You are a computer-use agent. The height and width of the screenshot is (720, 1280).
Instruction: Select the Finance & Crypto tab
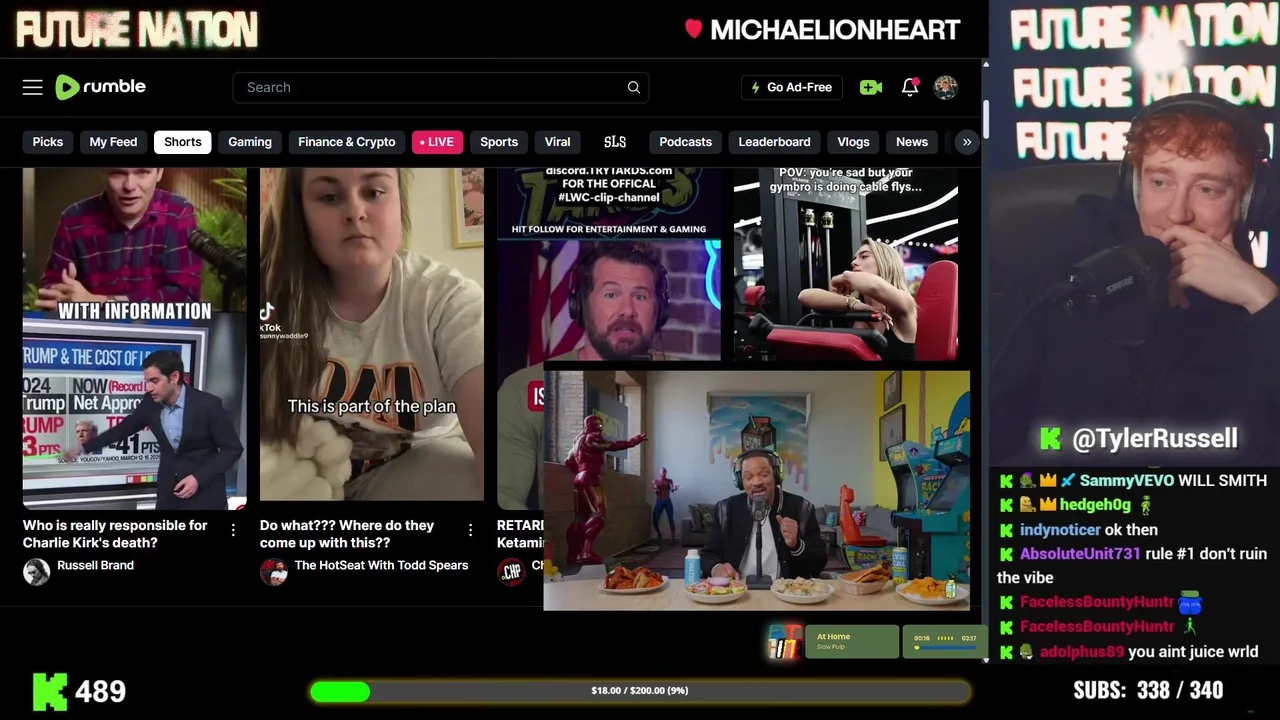point(347,142)
